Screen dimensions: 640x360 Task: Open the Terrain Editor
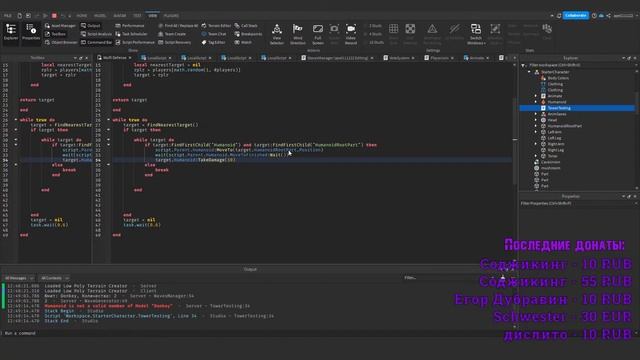click(x=216, y=26)
